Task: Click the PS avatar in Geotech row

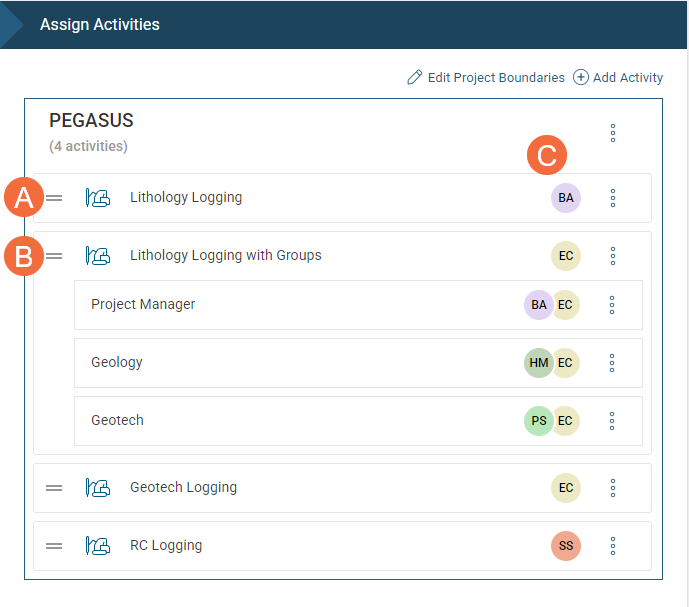Action: (x=537, y=421)
